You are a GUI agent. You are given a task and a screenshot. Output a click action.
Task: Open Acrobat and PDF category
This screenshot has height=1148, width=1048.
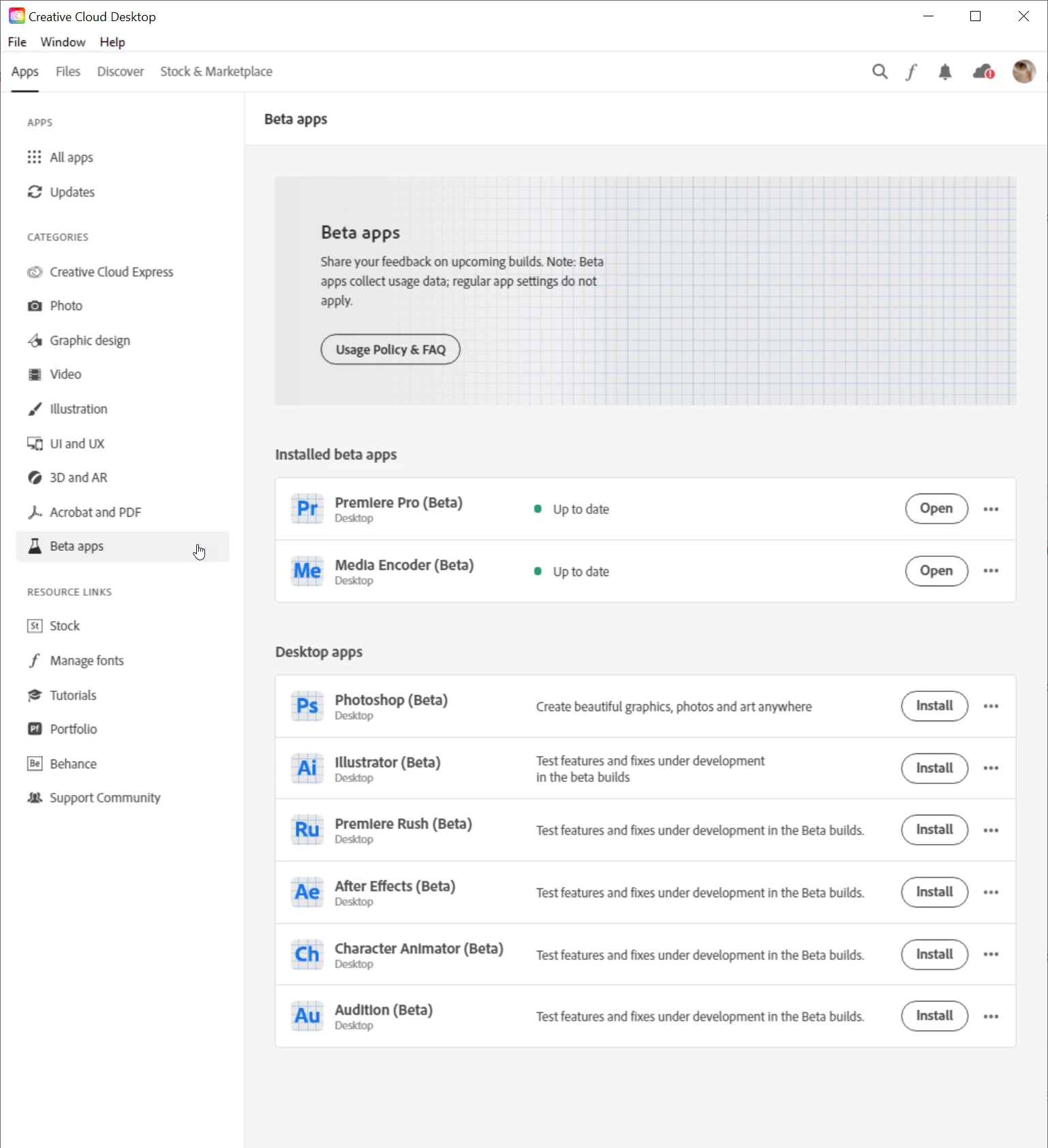point(123,512)
